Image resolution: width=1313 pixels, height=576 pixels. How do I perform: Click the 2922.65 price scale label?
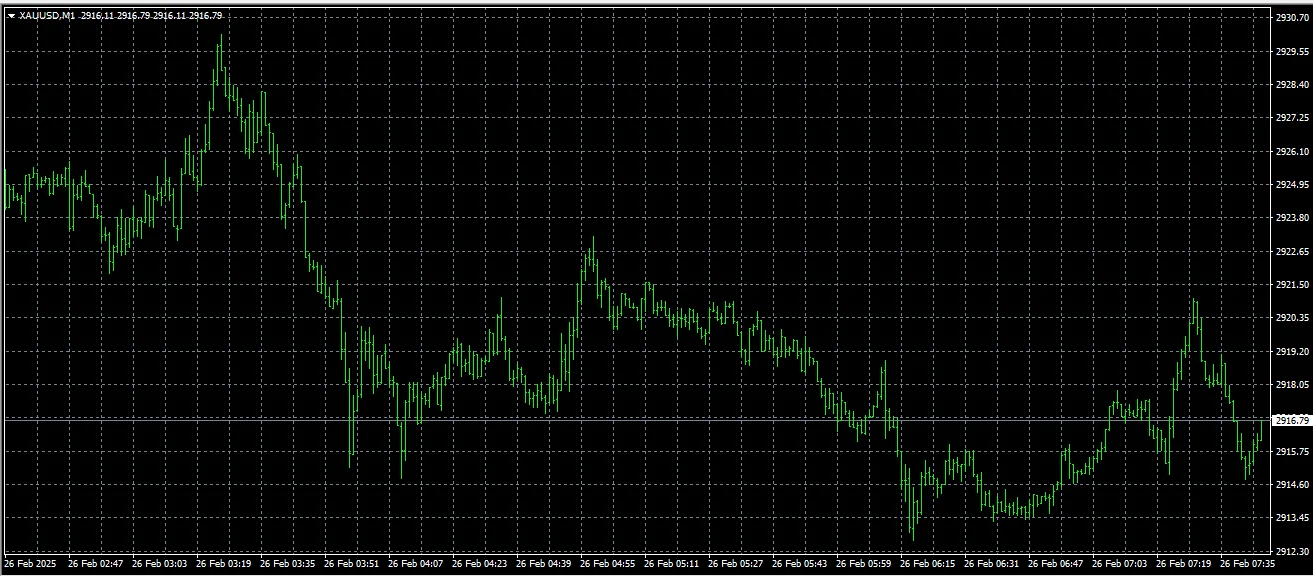click(1293, 251)
